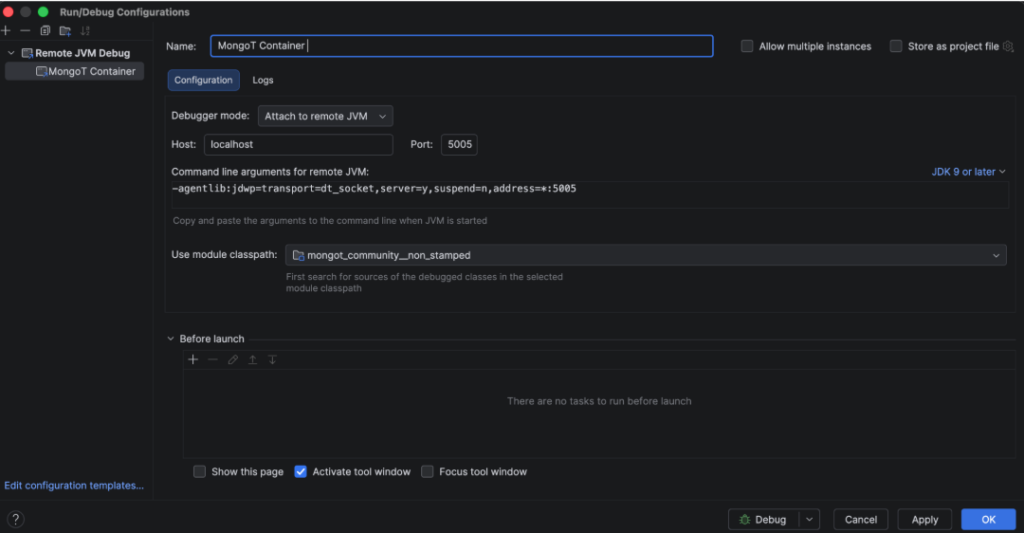Viewport: 1024px width, 533px height.
Task: Enable Allow multiple instances checkbox
Action: (746, 46)
